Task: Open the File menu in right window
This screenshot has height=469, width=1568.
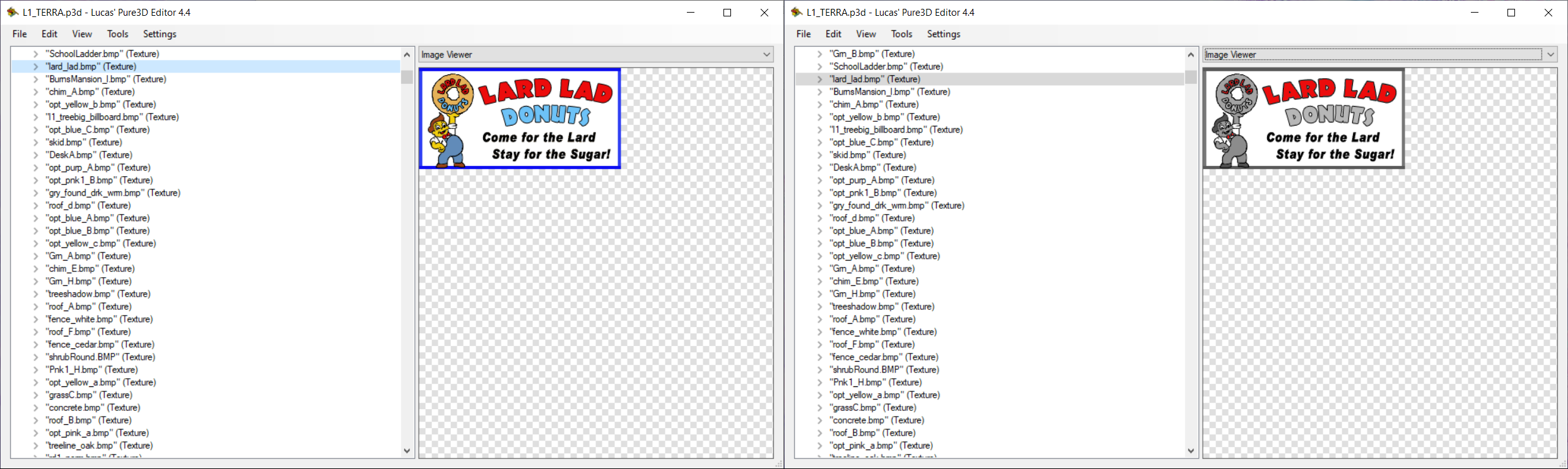Action: pos(804,34)
